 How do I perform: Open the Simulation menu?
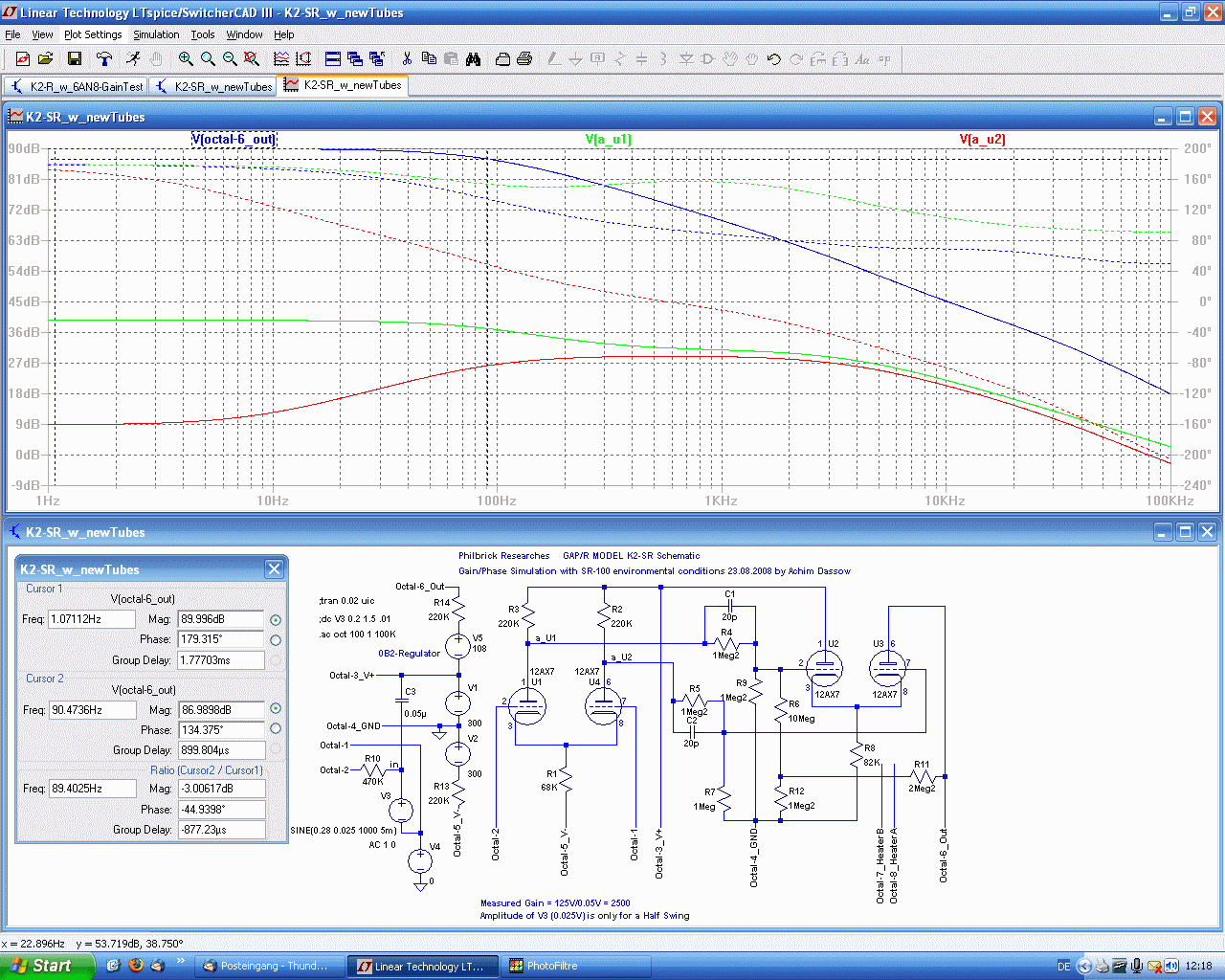pos(156,34)
